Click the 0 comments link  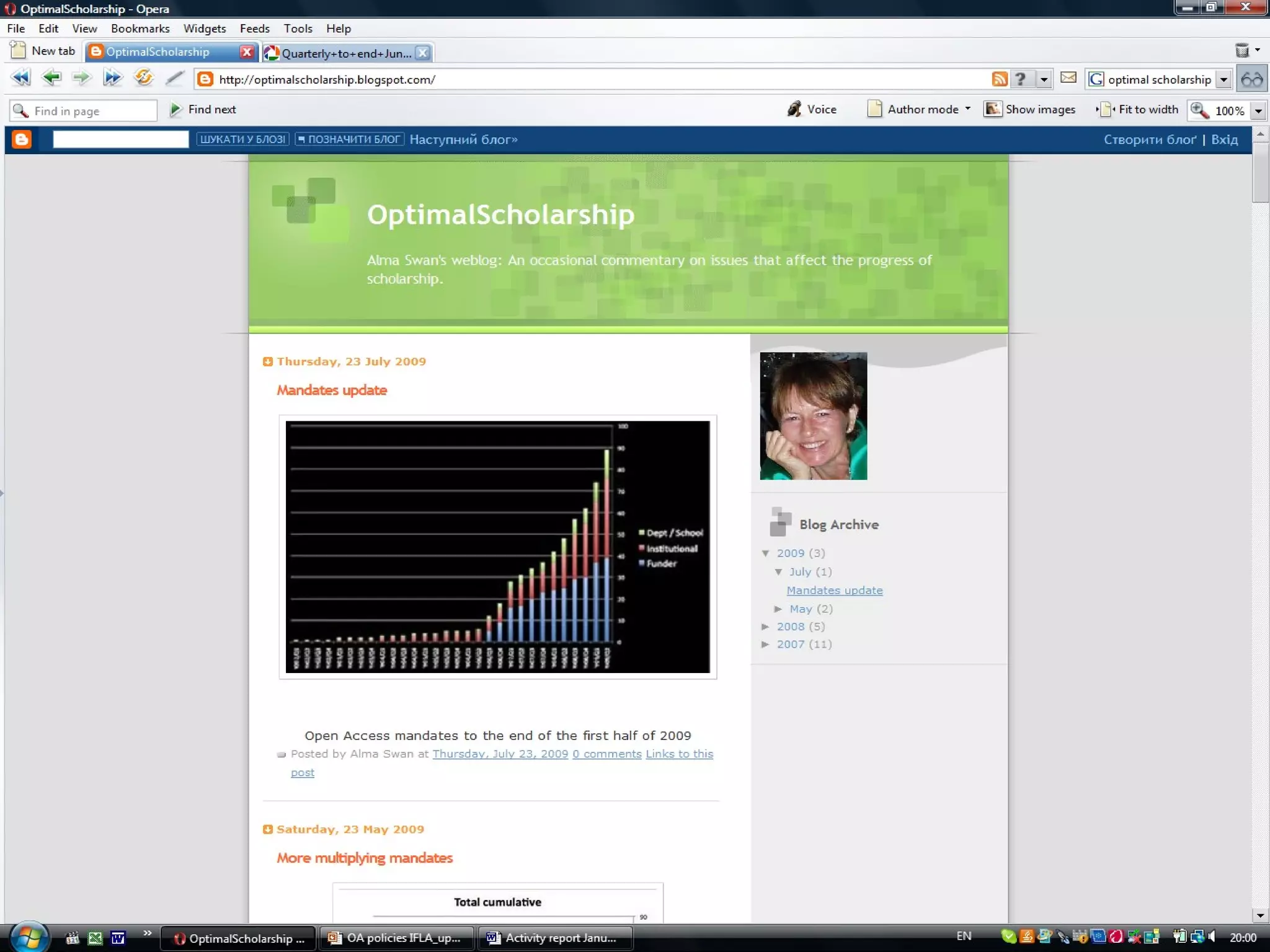(x=606, y=754)
